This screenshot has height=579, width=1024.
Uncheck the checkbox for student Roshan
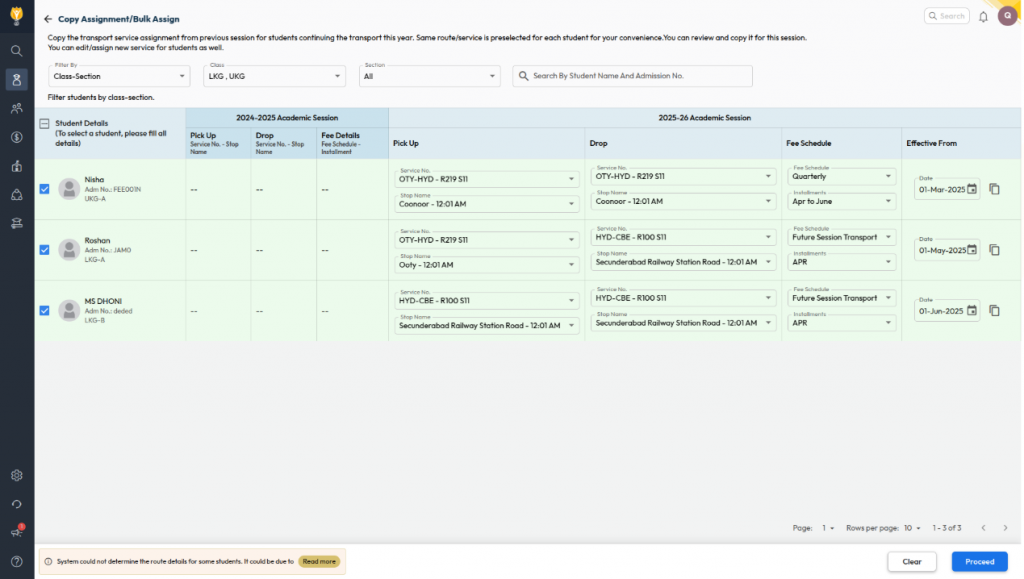44,250
